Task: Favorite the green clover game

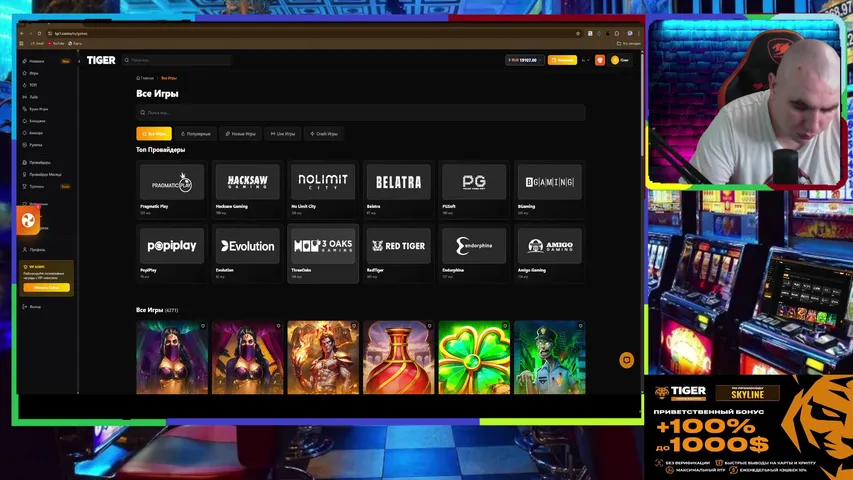Action: (x=505, y=326)
